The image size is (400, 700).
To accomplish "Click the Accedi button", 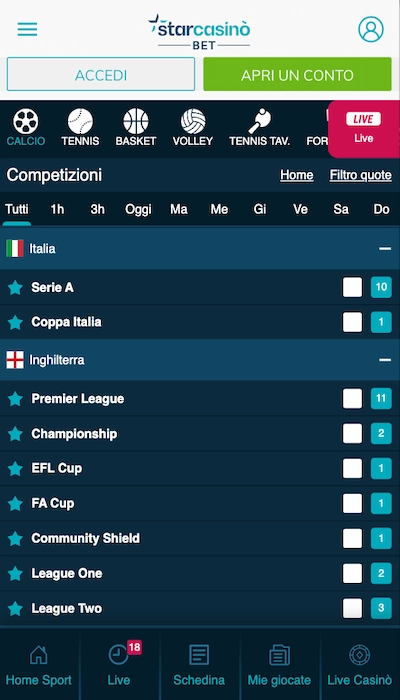I will (101, 74).
